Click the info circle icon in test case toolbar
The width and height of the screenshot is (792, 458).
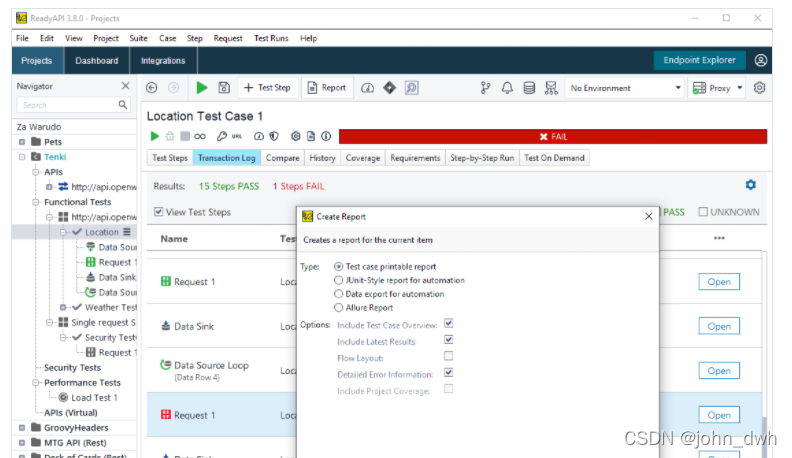tap(326, 136)
